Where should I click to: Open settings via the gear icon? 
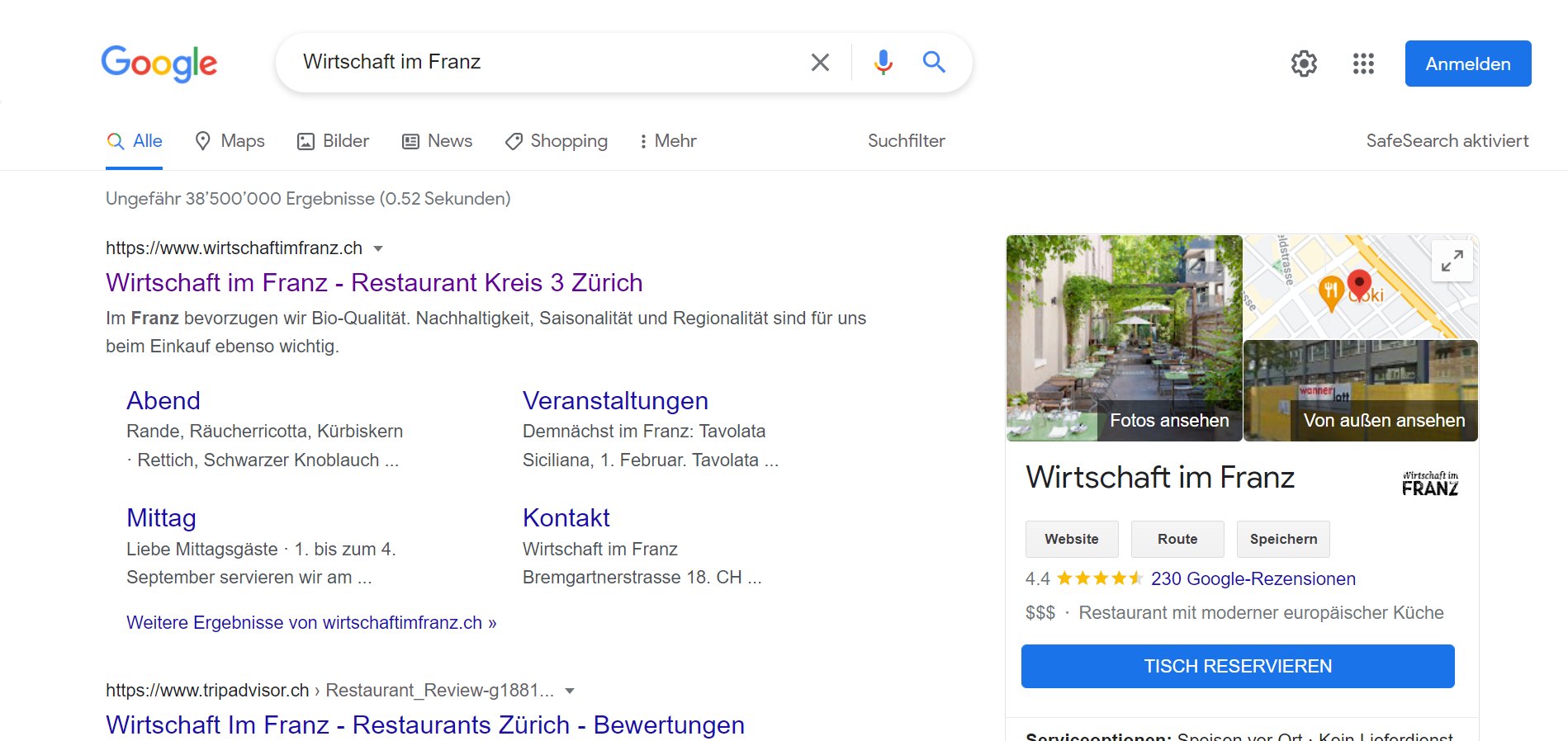click(1304, 64)
